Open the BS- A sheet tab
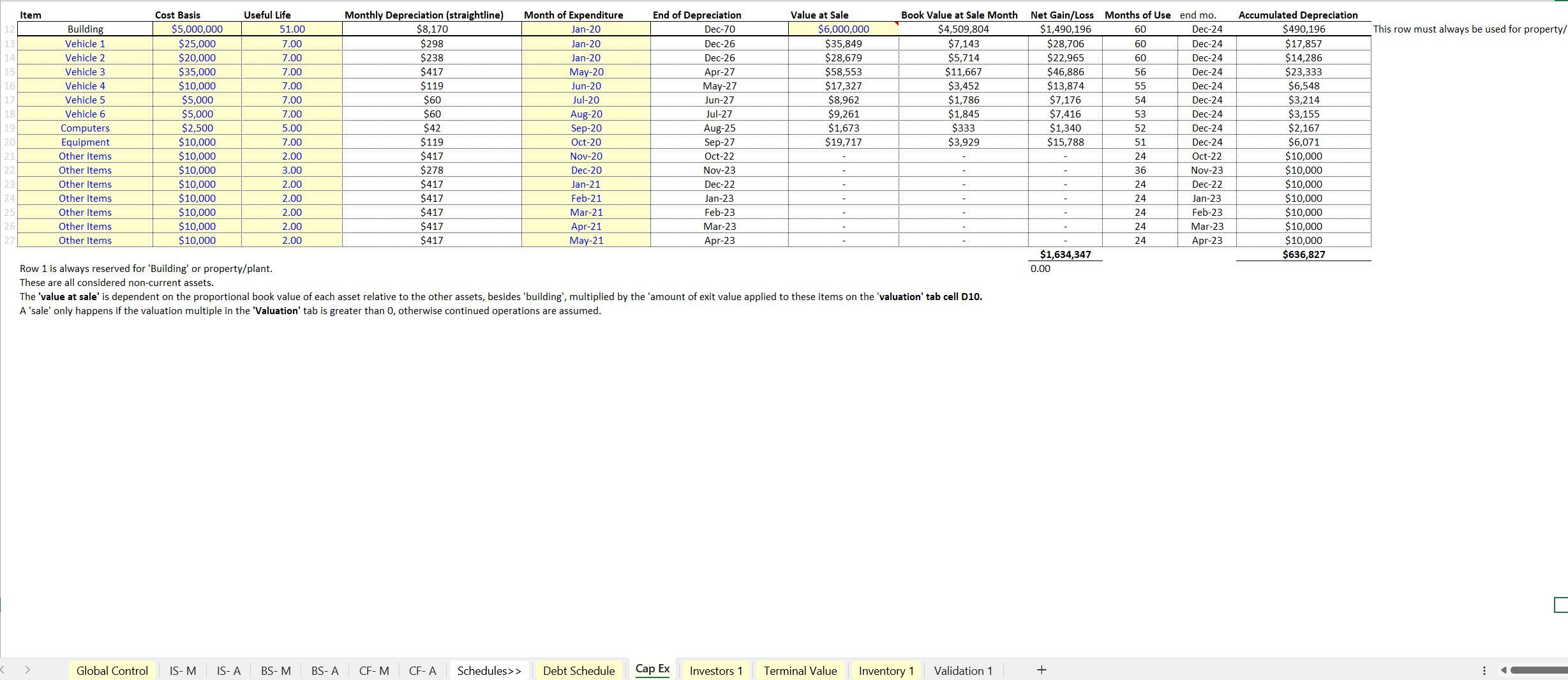 (x=325, y=670)
